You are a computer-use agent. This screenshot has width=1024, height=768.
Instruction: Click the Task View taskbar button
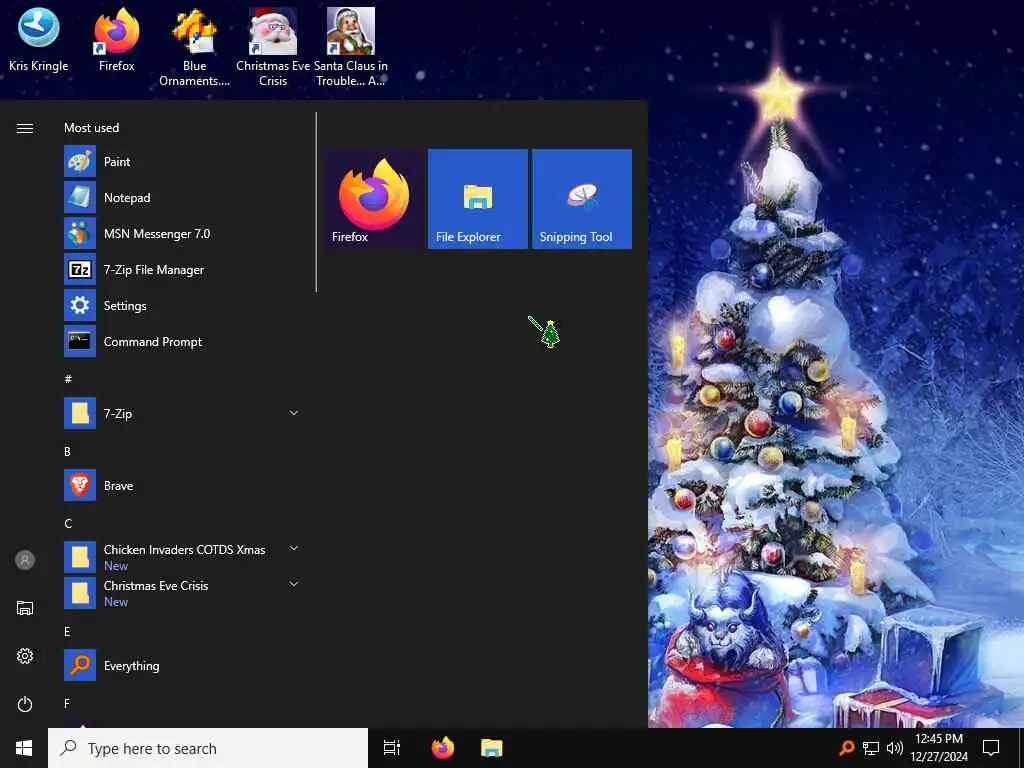pos(392,748)
